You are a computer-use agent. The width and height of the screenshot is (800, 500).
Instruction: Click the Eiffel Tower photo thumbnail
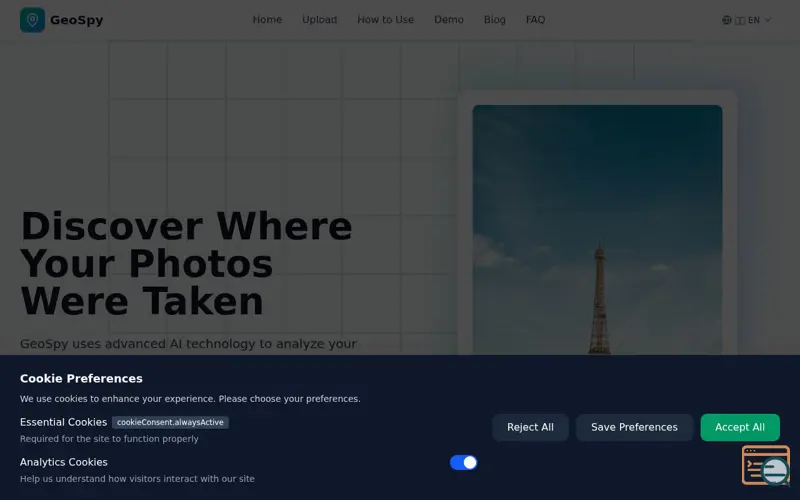click(597, 230)
